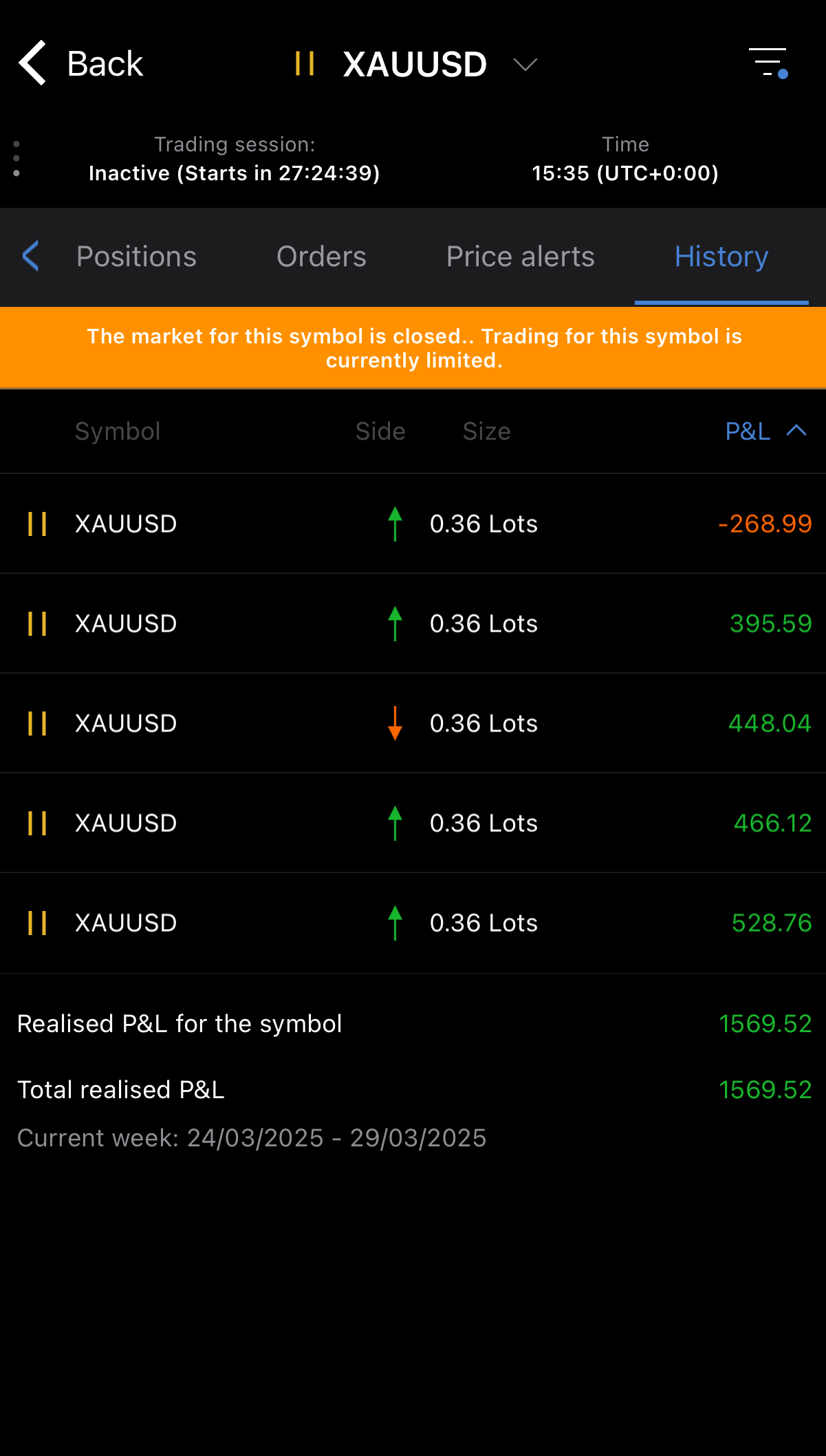The height and width of the screenshot is (1456, 826).
Task: Open the trade with 466.12 profit
Action: coord(413,823)
